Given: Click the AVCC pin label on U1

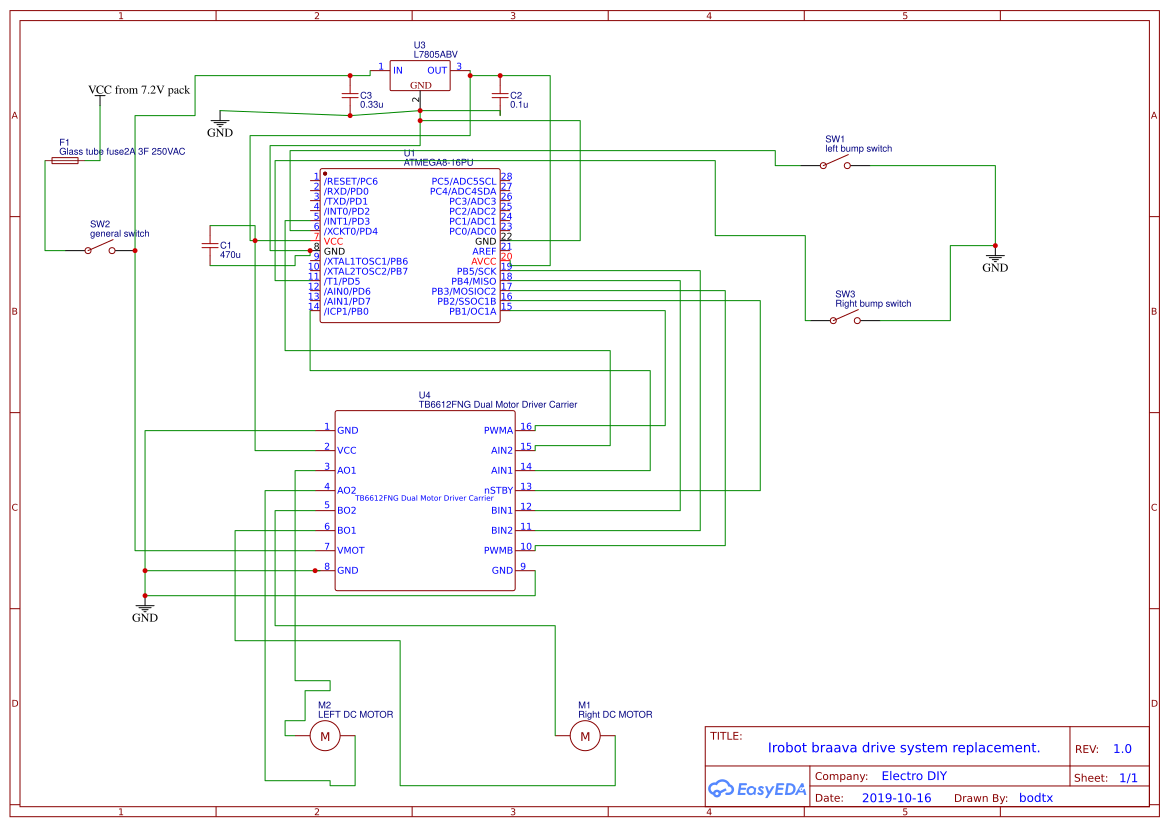Looking at the screenshot, I should [484, 260].
